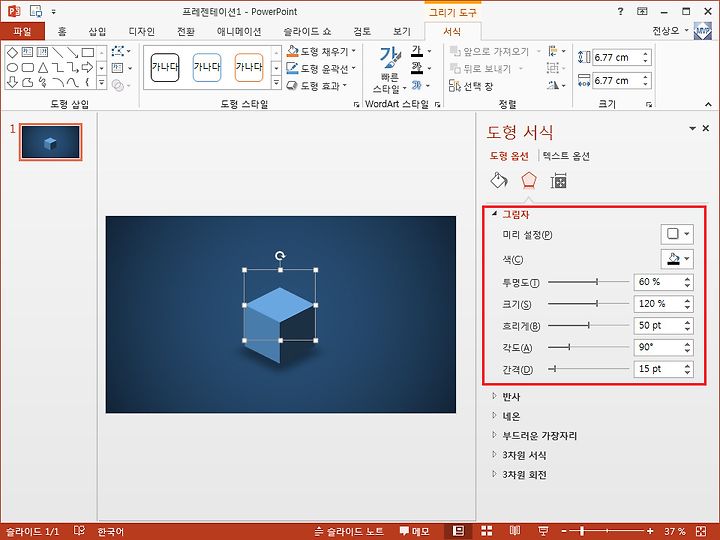This screenshot has width=720, height=540.
Task: Open the Home (홈) ribbon tab
Action: point(62,31)
